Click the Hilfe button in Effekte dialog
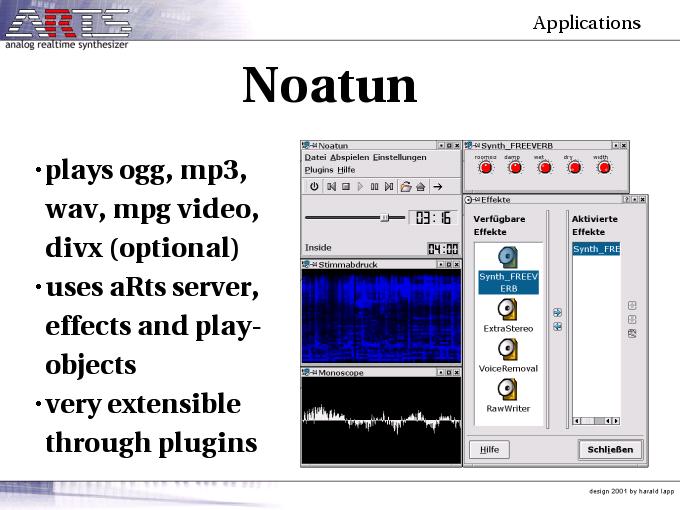The width and height of the screenshot is (680, 510). [x=490, y=450]
